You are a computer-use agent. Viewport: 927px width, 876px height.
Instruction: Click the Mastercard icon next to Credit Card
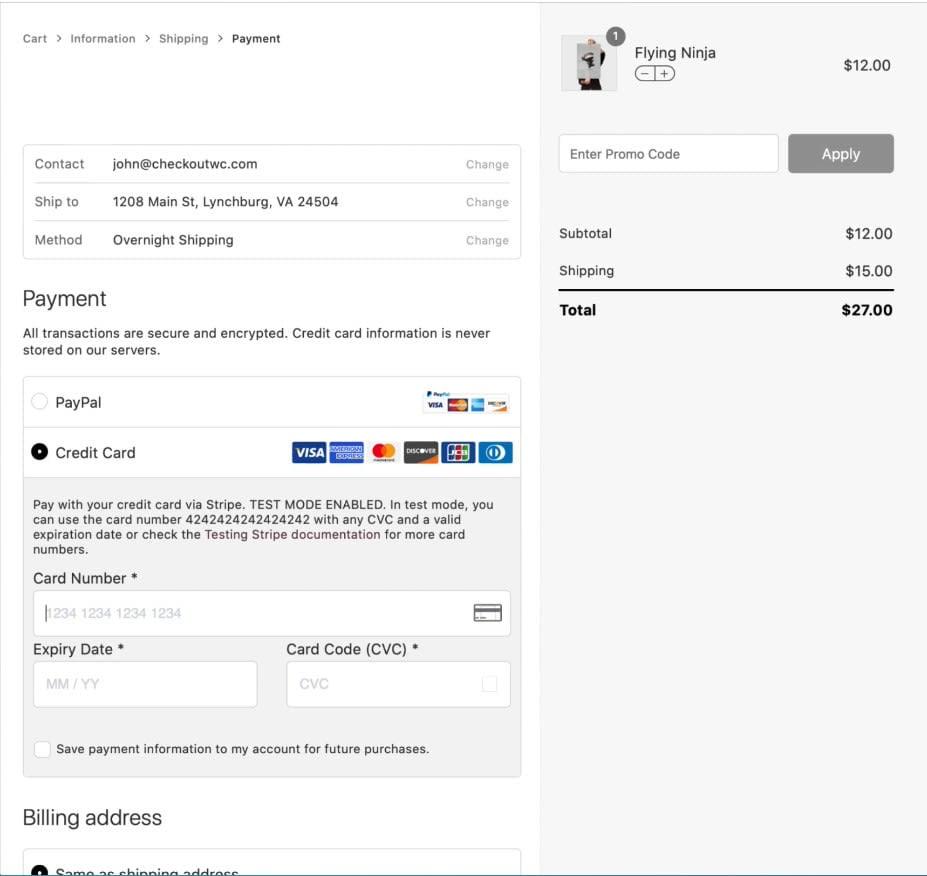tap(383, 452)
